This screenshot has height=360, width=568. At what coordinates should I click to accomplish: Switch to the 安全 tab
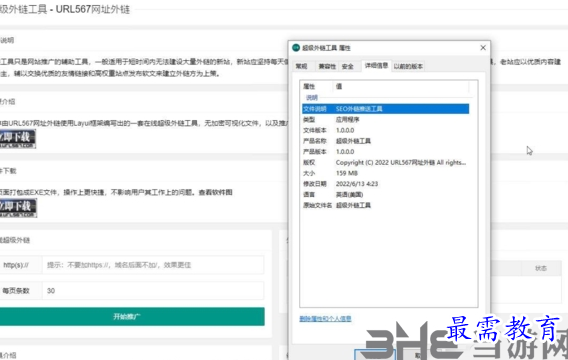pos(347,66)
